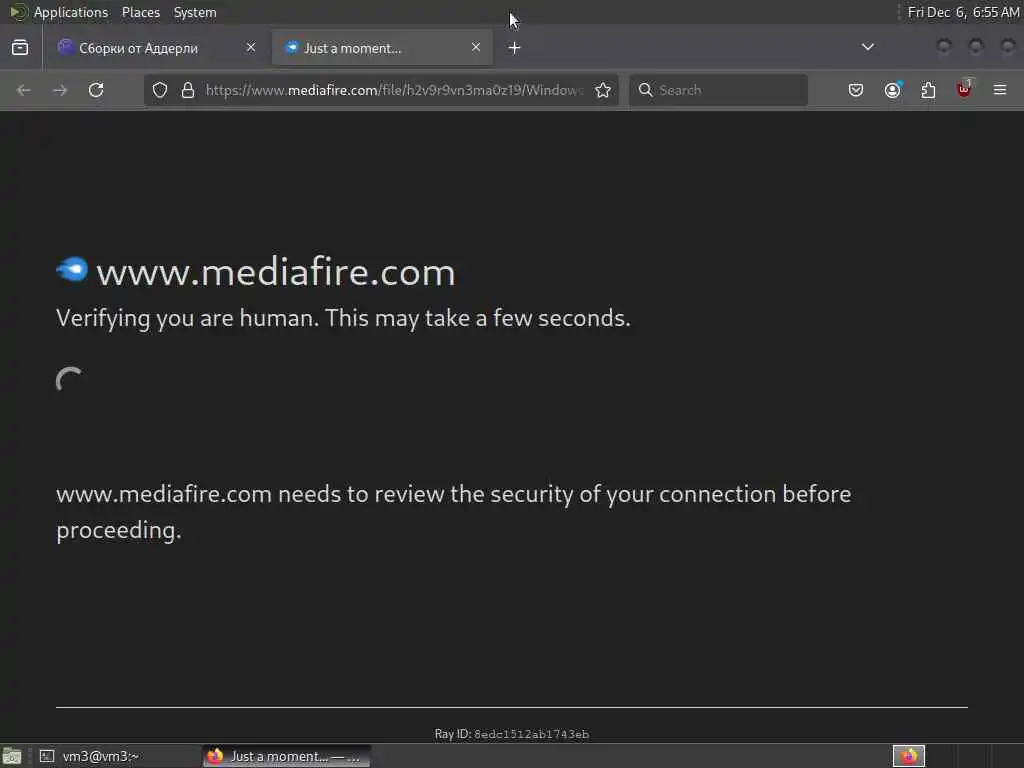1024x768 pixels.
Task: Save page to Pocket
Action: tap(856, 90)
